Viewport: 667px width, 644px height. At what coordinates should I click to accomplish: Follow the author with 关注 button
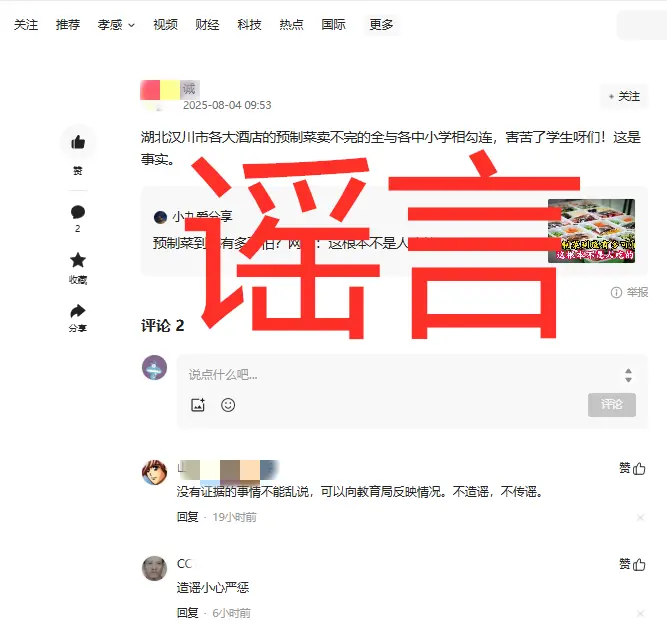(624, 97)
